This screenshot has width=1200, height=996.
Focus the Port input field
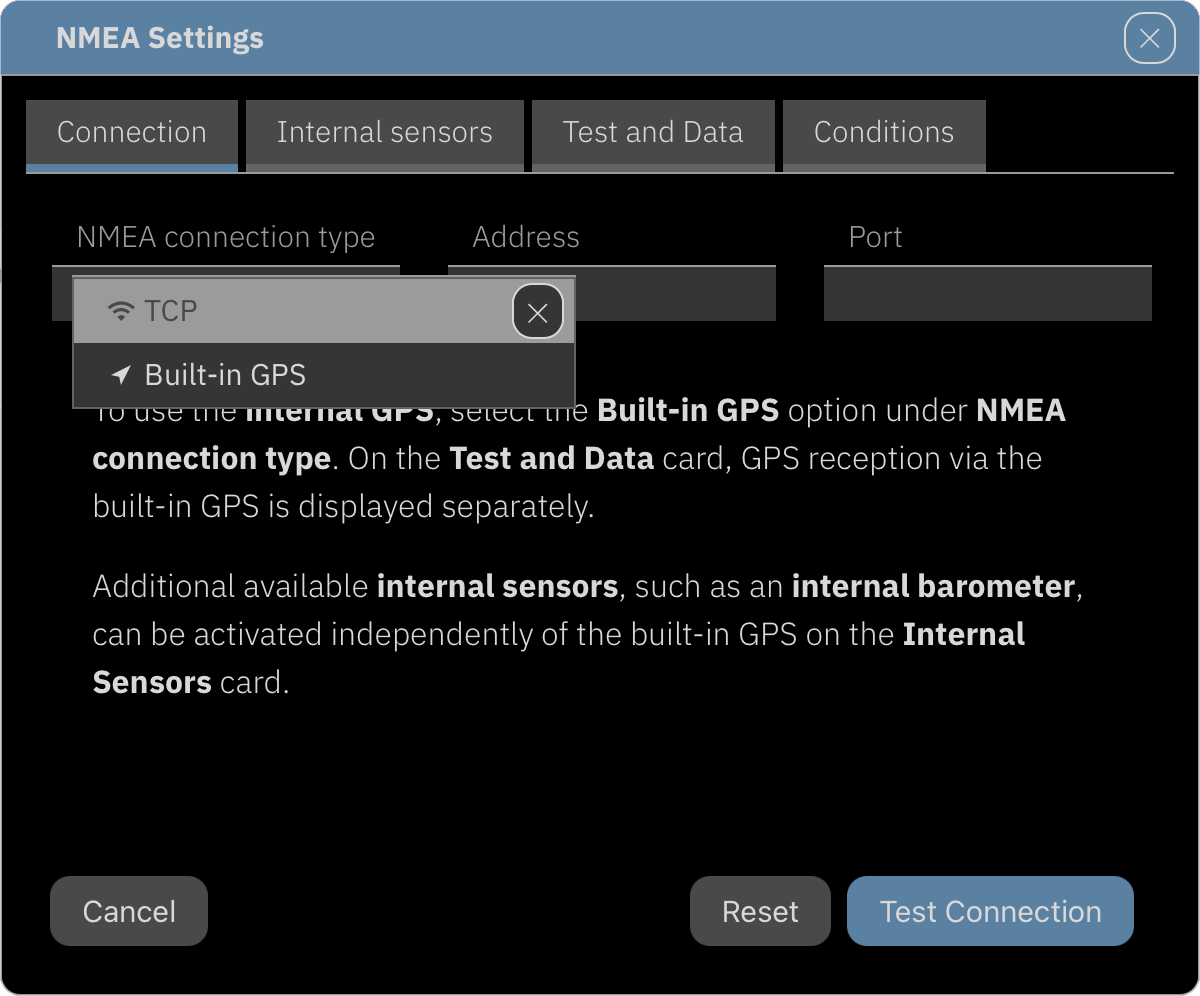[987, 293]
